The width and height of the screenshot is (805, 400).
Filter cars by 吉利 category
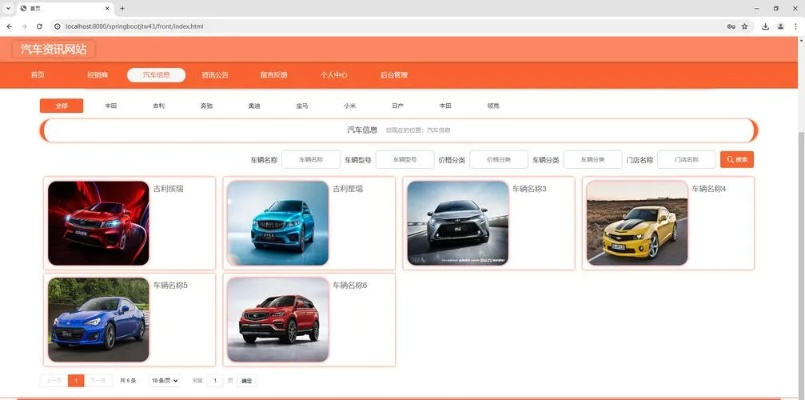point(158,105)
